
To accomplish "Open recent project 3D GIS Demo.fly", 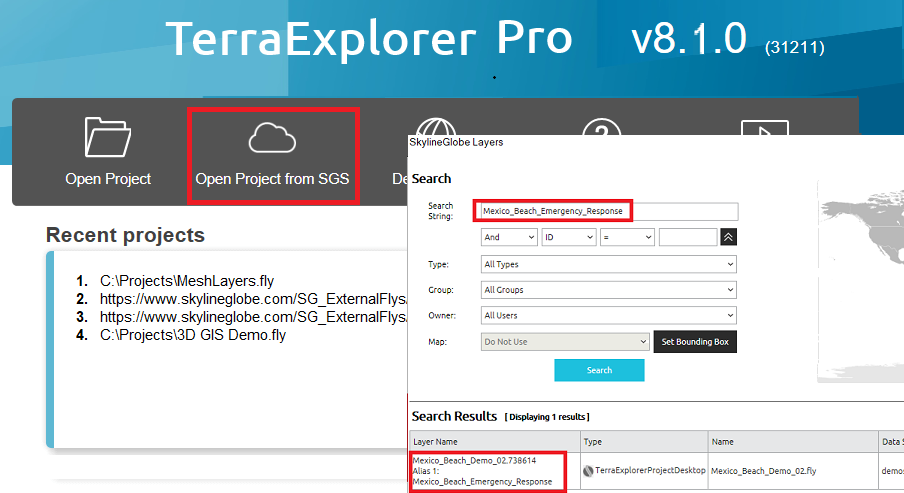I will point(193,335).
